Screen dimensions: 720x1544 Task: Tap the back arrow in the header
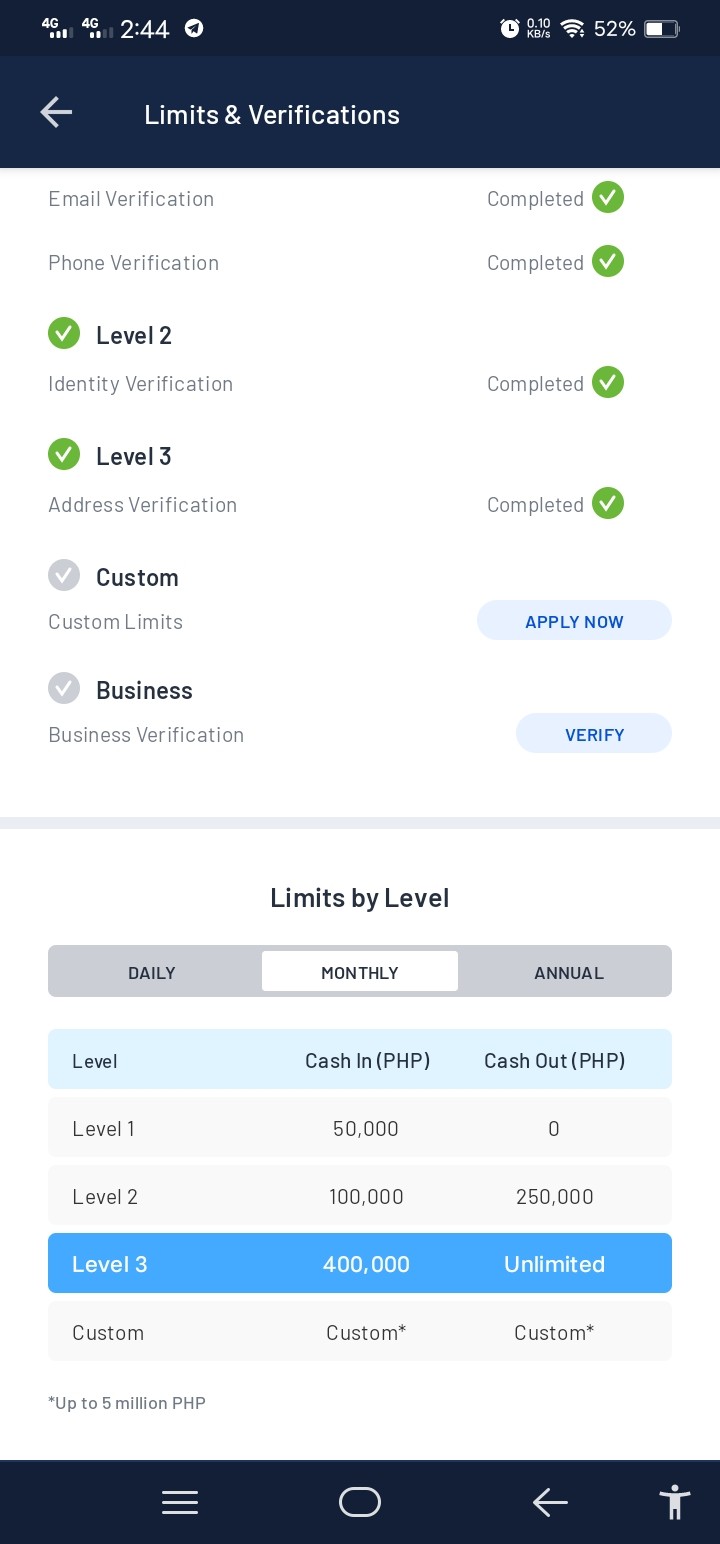click(56, 112)
